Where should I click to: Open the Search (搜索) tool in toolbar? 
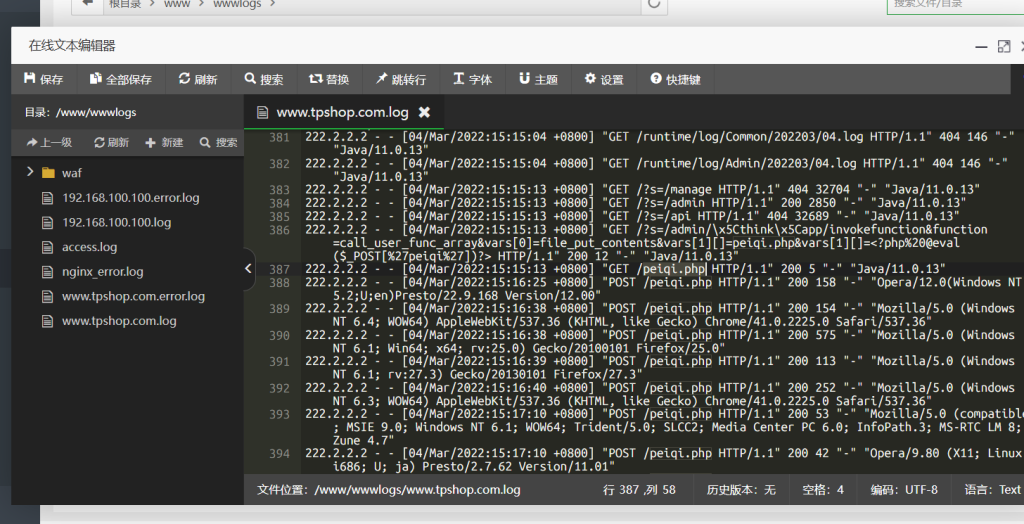click(264, 80)
